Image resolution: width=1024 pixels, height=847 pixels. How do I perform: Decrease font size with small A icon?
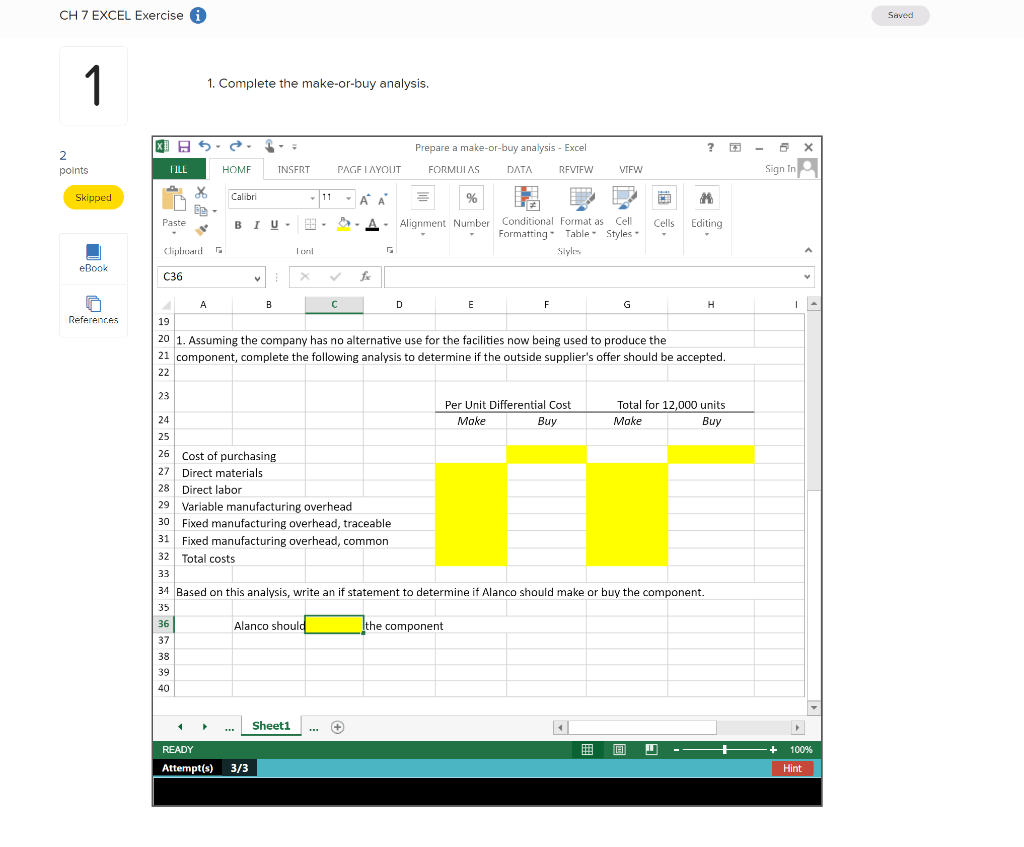[383, 199]
